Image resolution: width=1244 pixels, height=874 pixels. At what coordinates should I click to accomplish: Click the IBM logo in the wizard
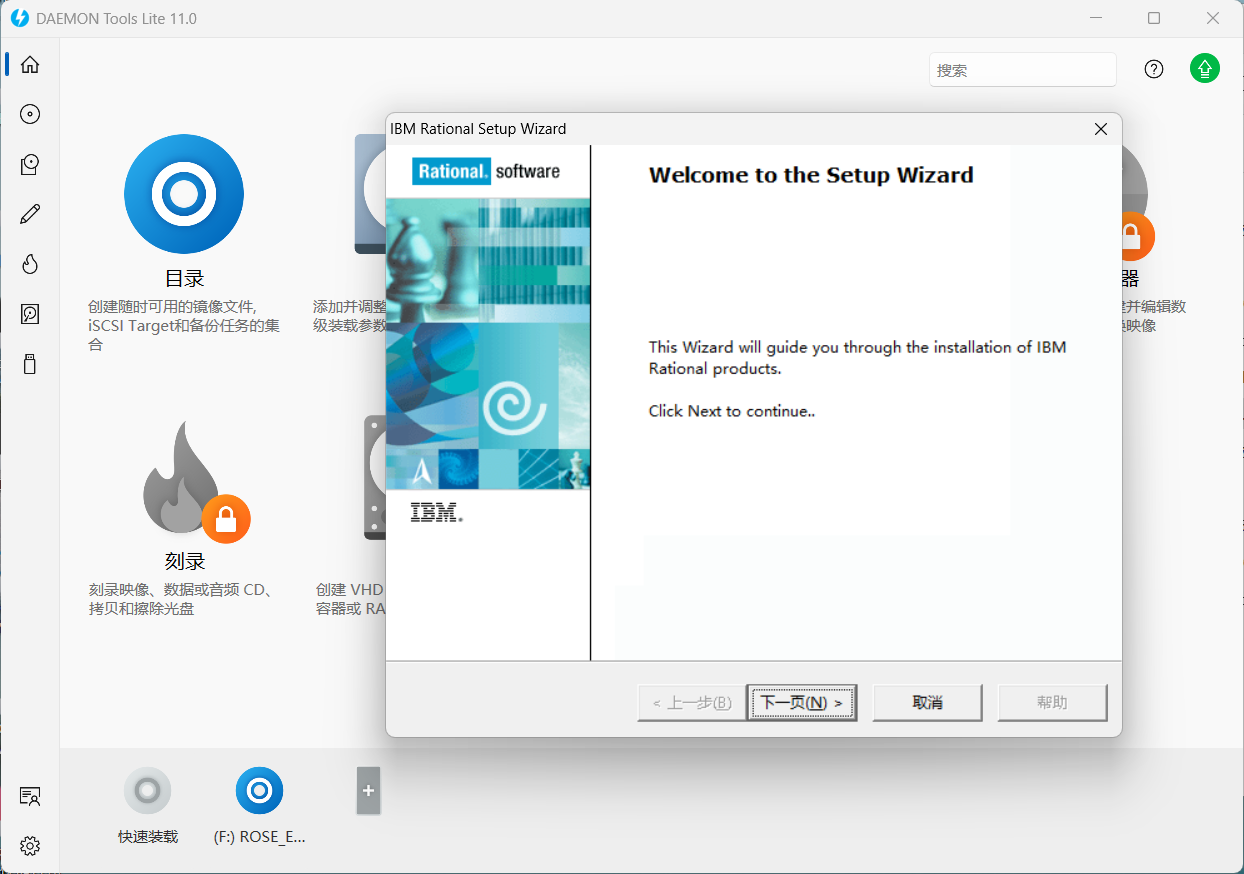click(437, 513)
